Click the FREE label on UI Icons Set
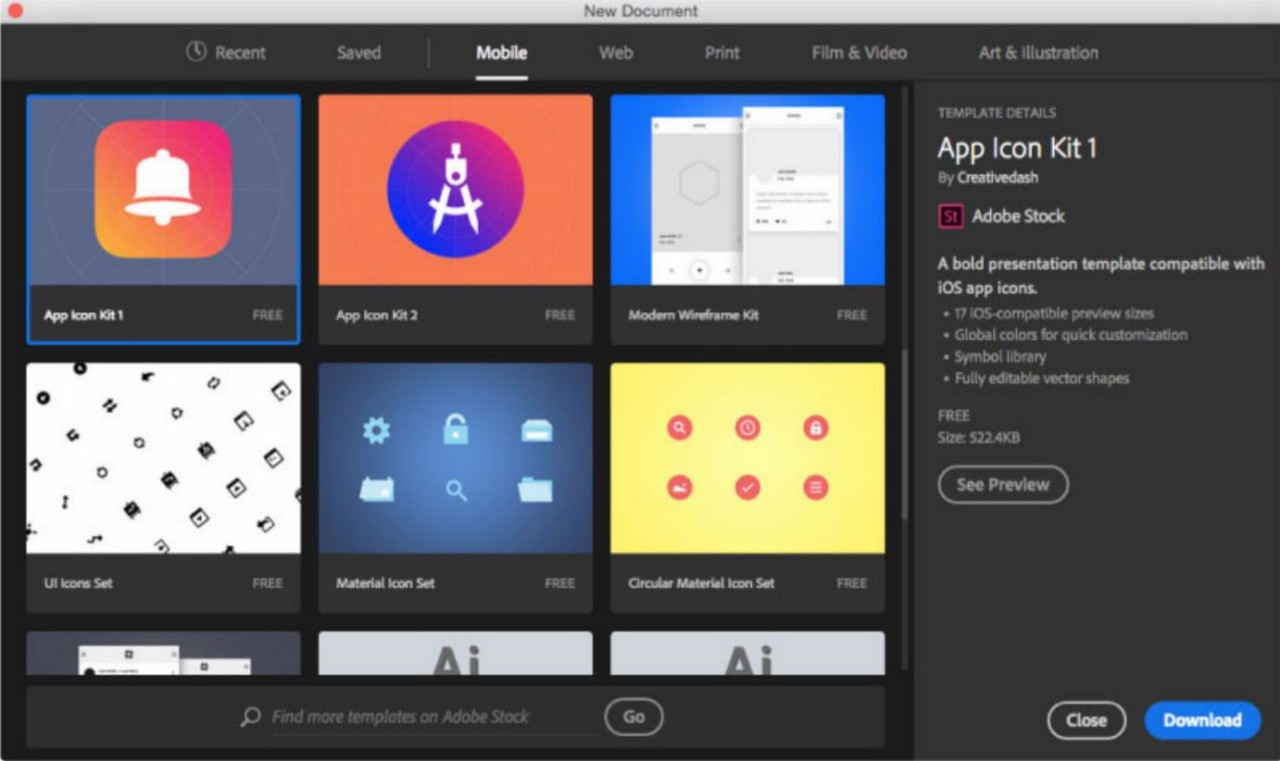This screenshot has width=1280, height=761. coord(268,583)
